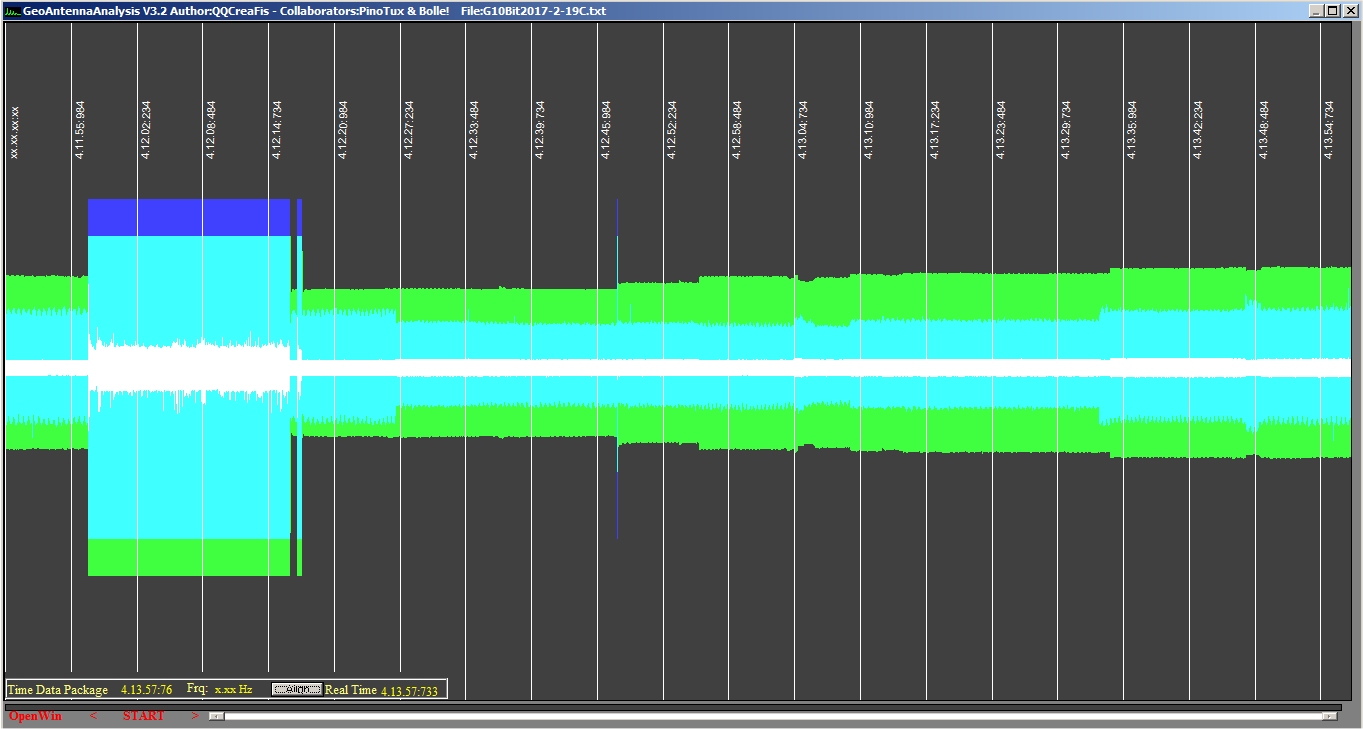
Task: Click the scrollbar right arrow
Action: click(x=1329, y=716)
